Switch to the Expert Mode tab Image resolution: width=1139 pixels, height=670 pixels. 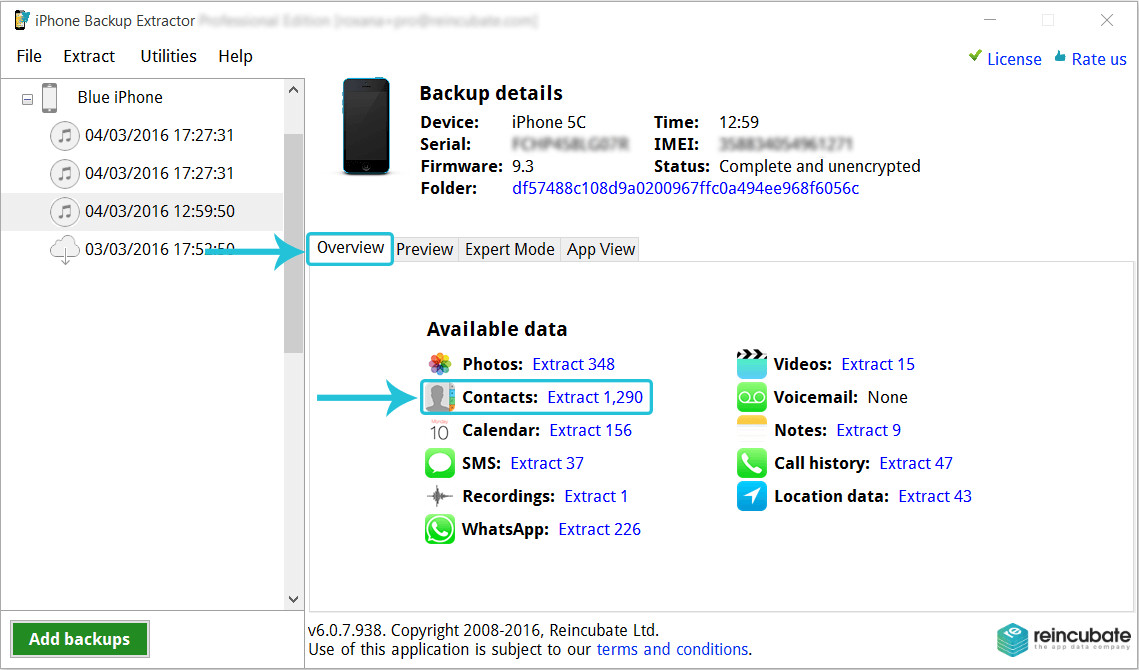point(510,249)
